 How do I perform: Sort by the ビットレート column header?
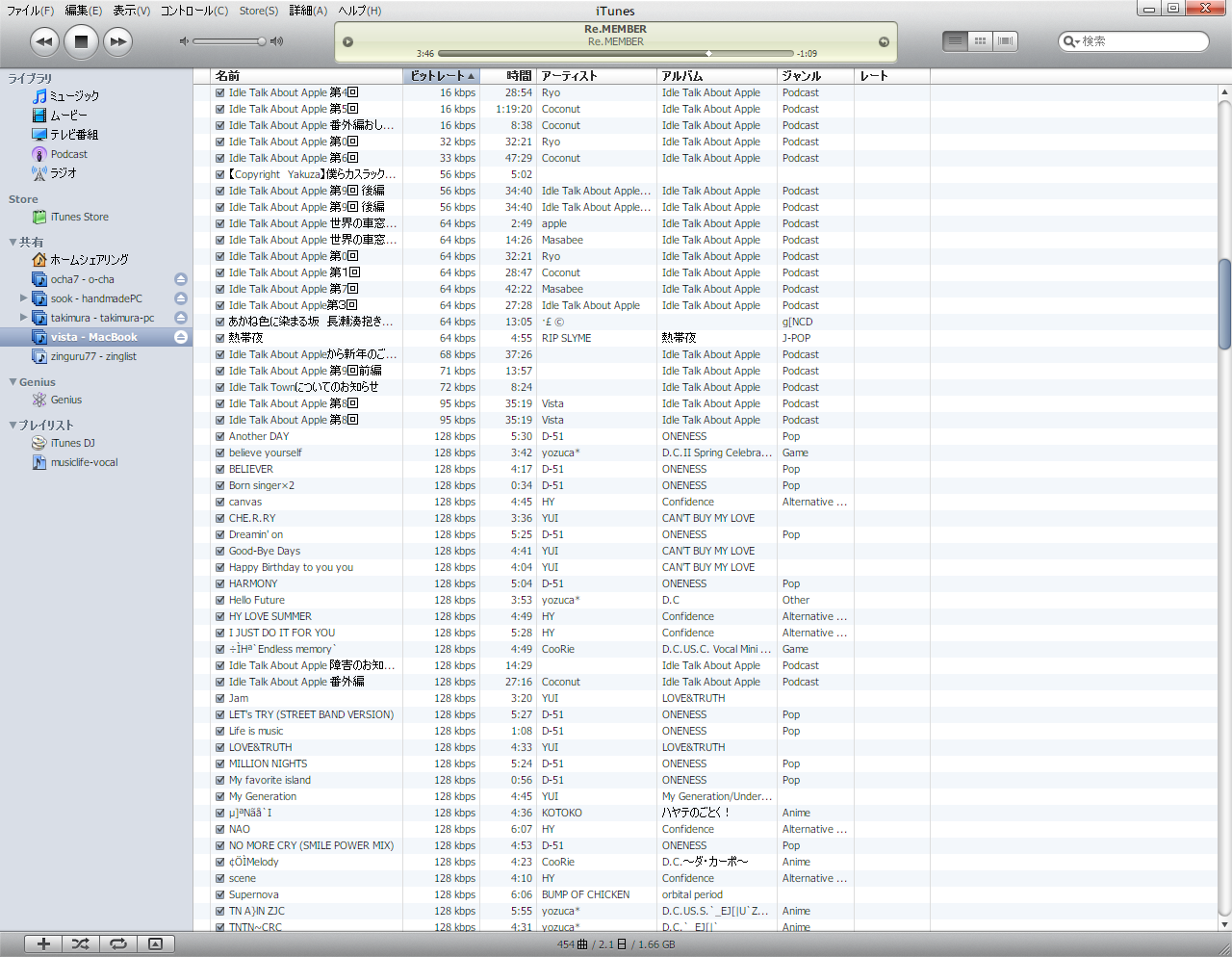tap(441, 76)
